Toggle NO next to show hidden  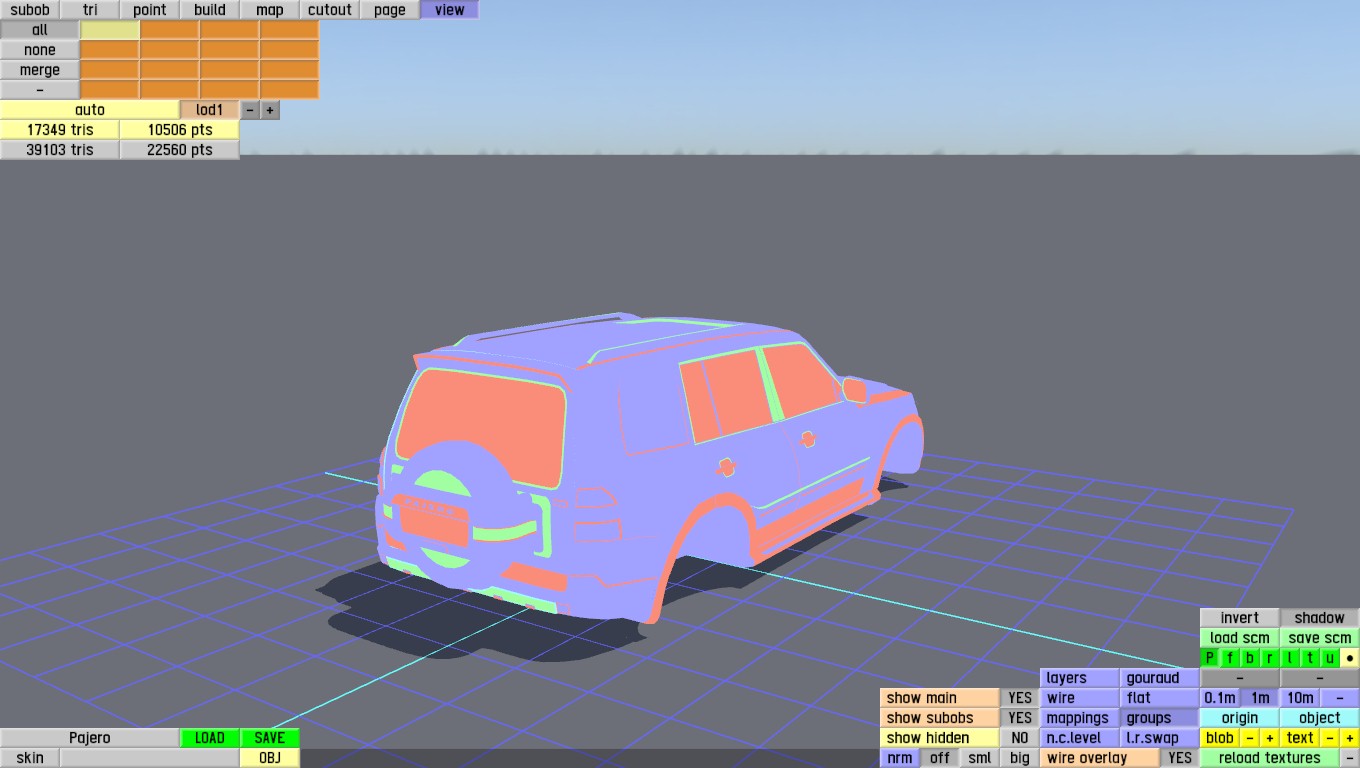point(1020,738)
